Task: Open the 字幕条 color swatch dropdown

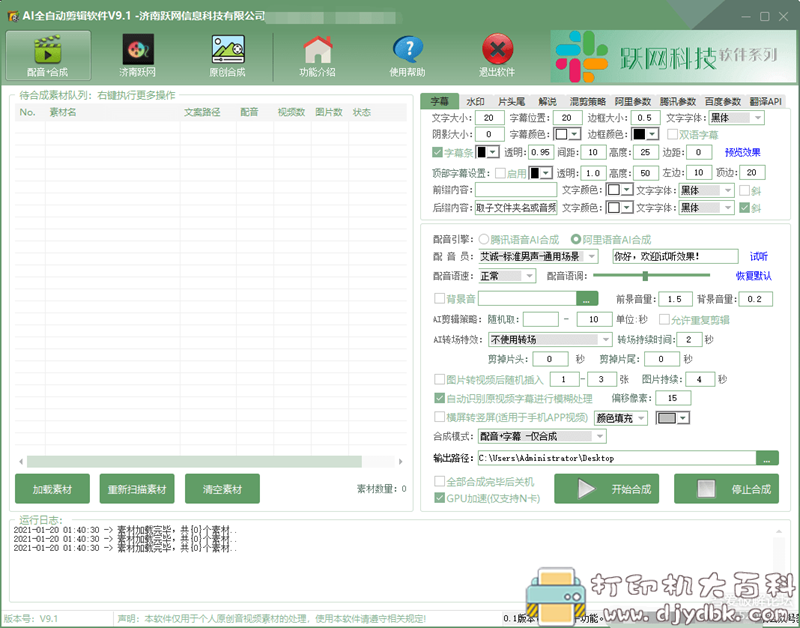Action: (487, 152)
